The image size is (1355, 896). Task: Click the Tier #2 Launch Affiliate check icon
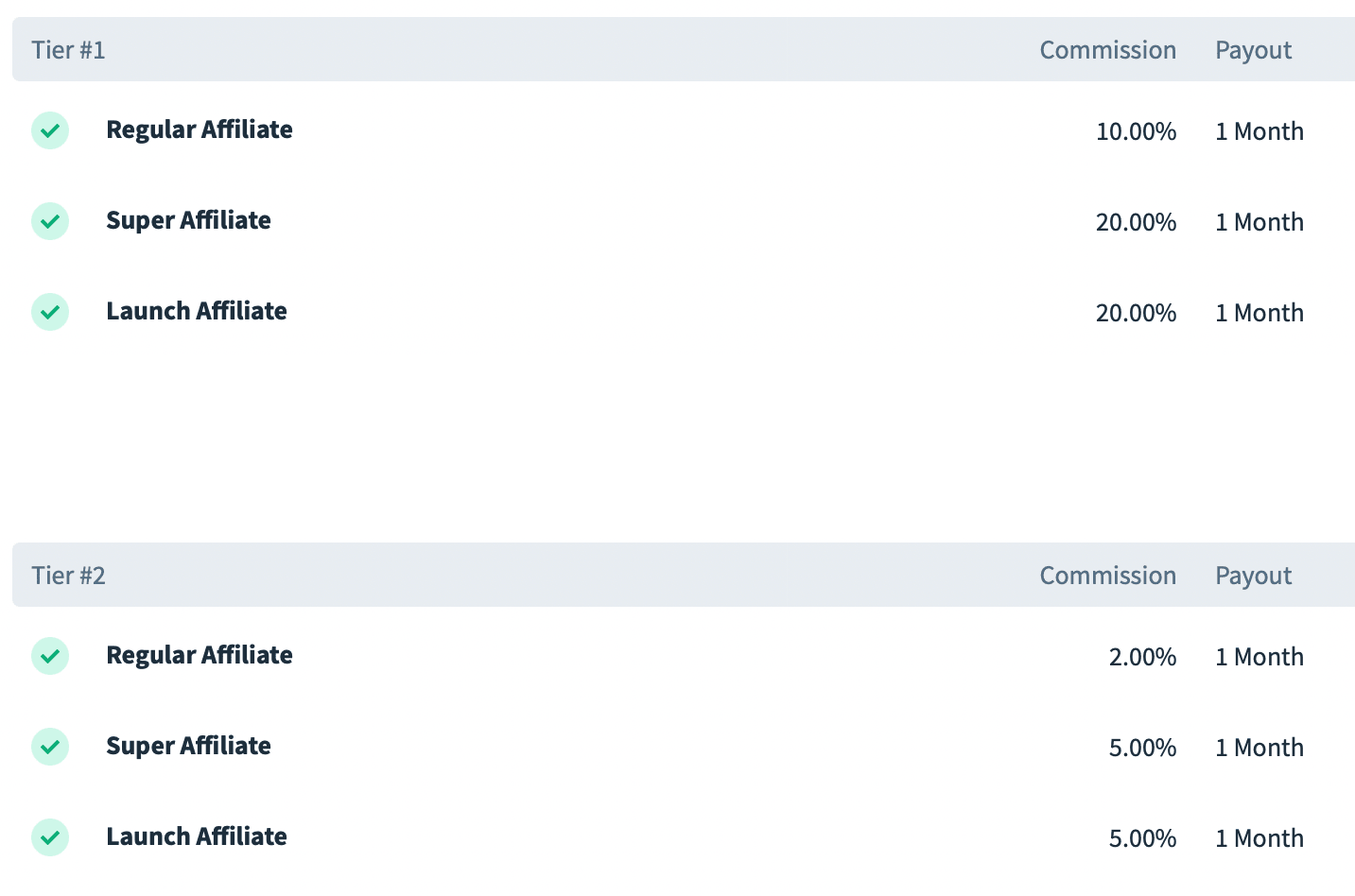[x=50, y=837]
